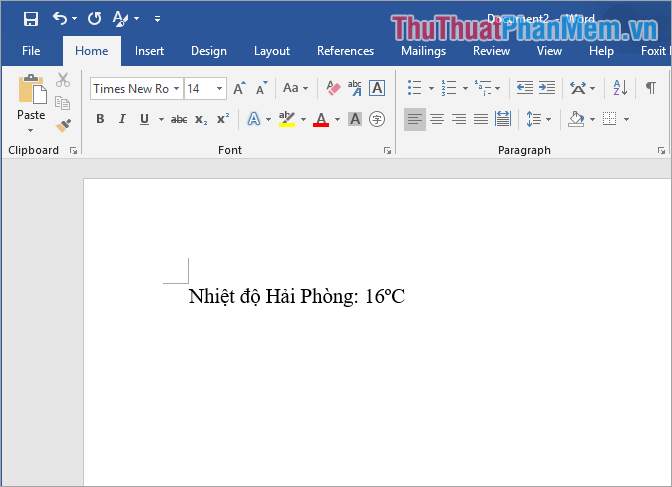Toggle Bold formatting

click(100, 119)
